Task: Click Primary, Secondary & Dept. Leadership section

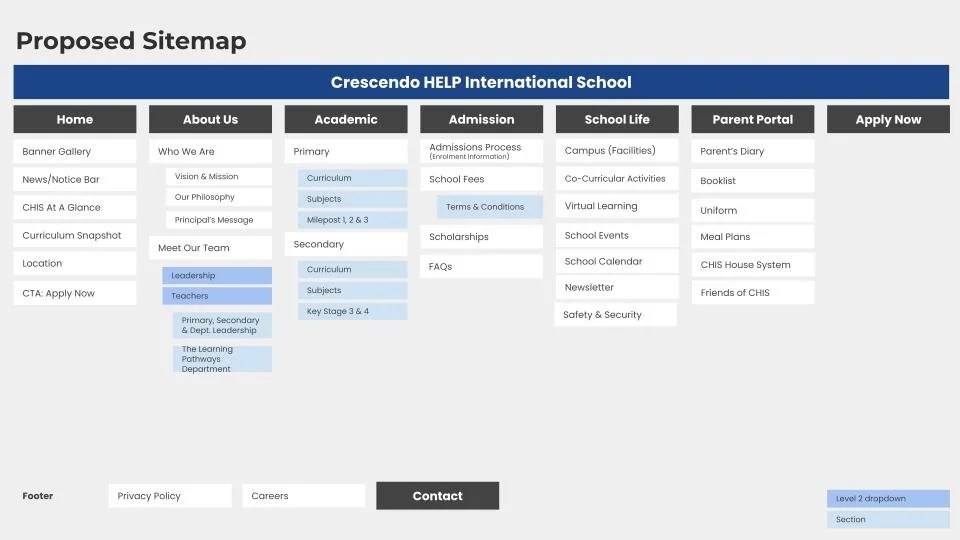Action: coord(222,325)
